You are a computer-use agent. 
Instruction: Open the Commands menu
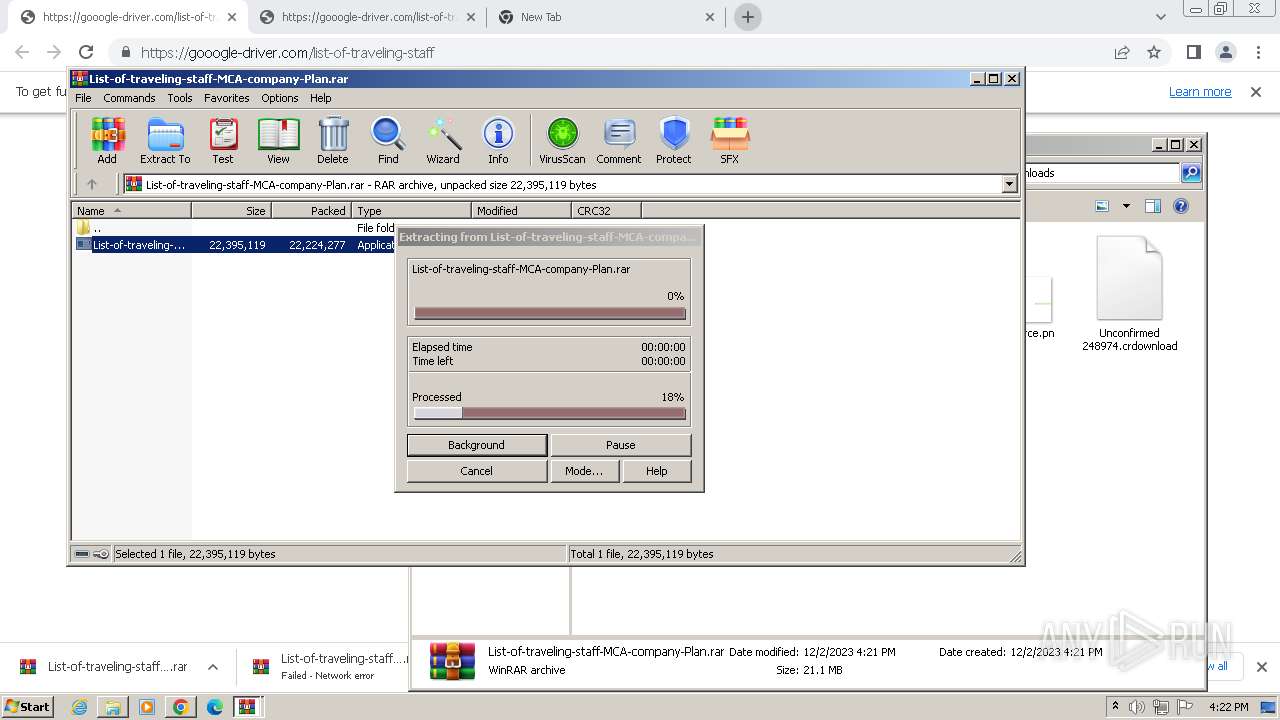coord(129,98)
